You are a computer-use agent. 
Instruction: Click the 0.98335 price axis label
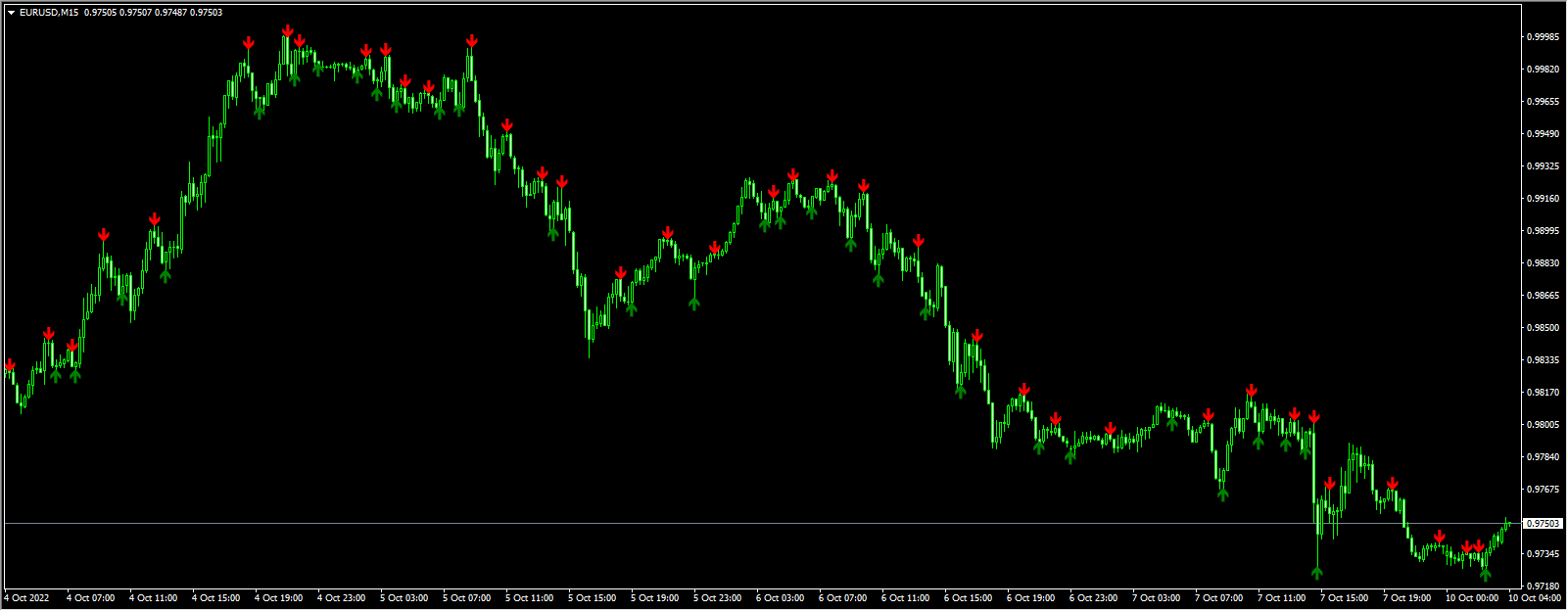pos(1543,360)
